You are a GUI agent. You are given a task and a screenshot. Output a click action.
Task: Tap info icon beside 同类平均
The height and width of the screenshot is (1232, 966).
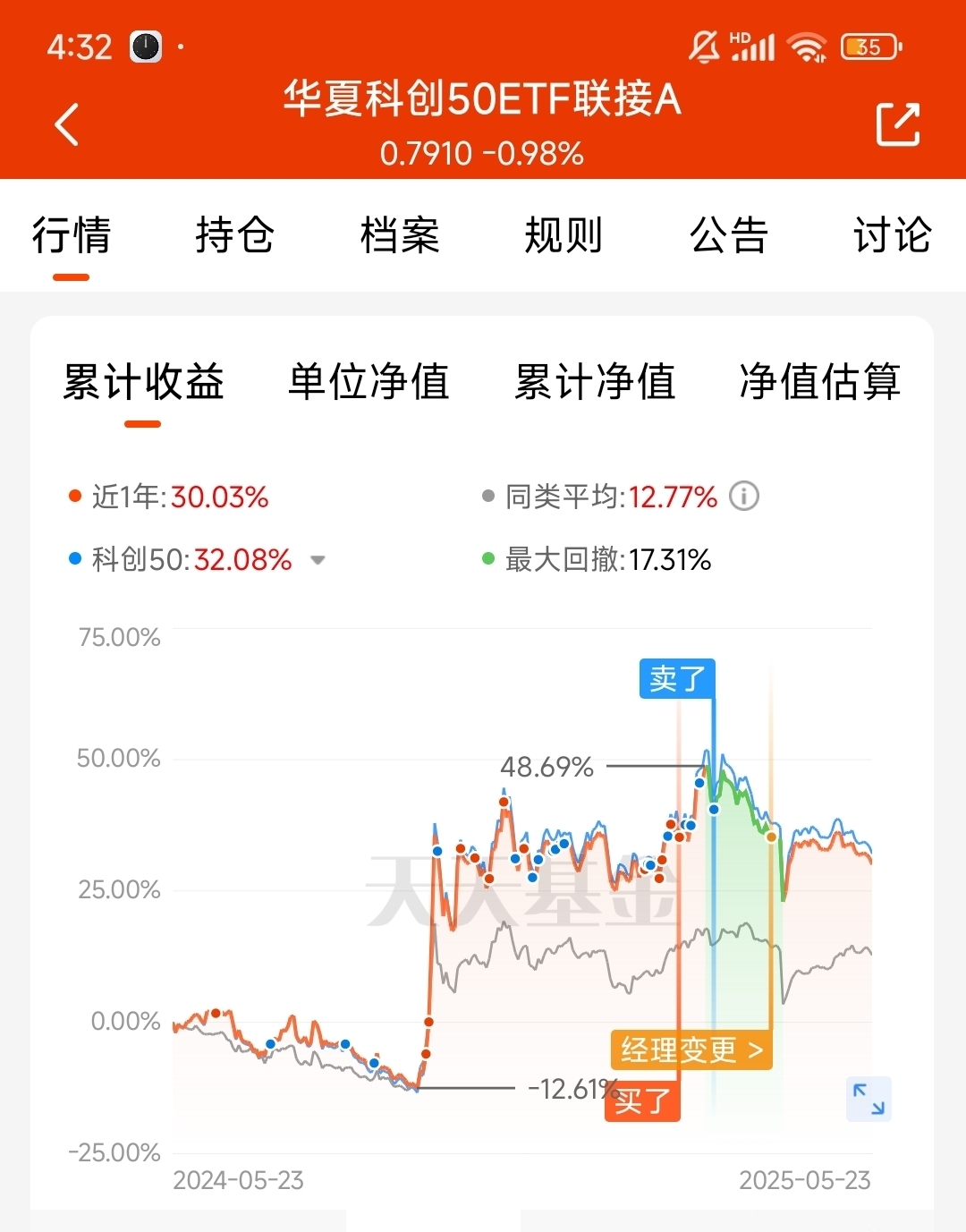(744, 496)
